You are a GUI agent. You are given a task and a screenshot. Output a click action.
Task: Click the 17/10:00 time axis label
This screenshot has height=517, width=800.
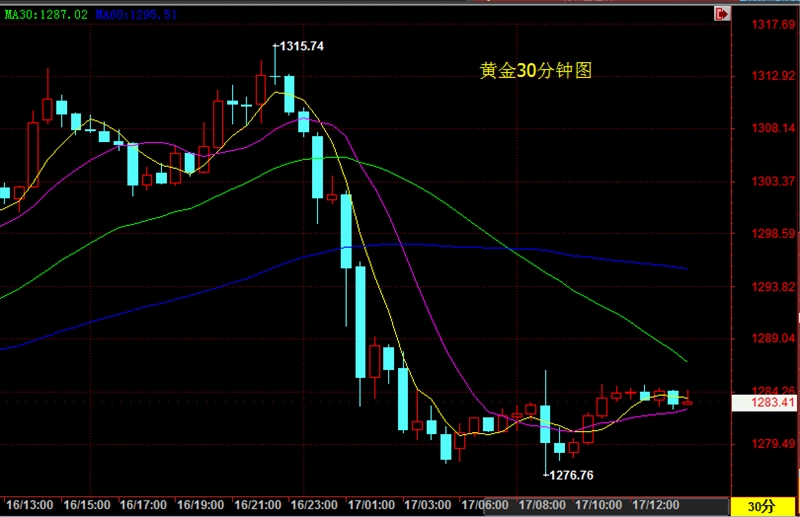(x=598, y=505)
